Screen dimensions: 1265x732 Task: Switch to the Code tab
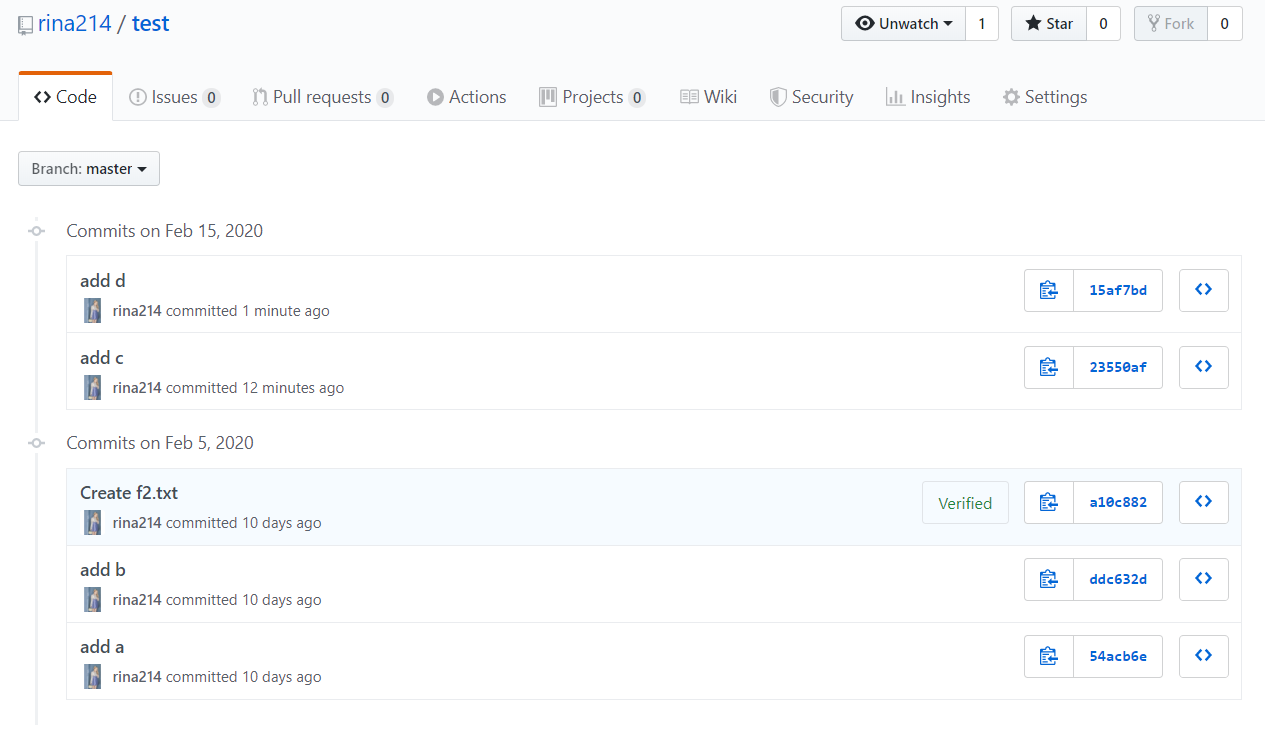pos(65,97)
